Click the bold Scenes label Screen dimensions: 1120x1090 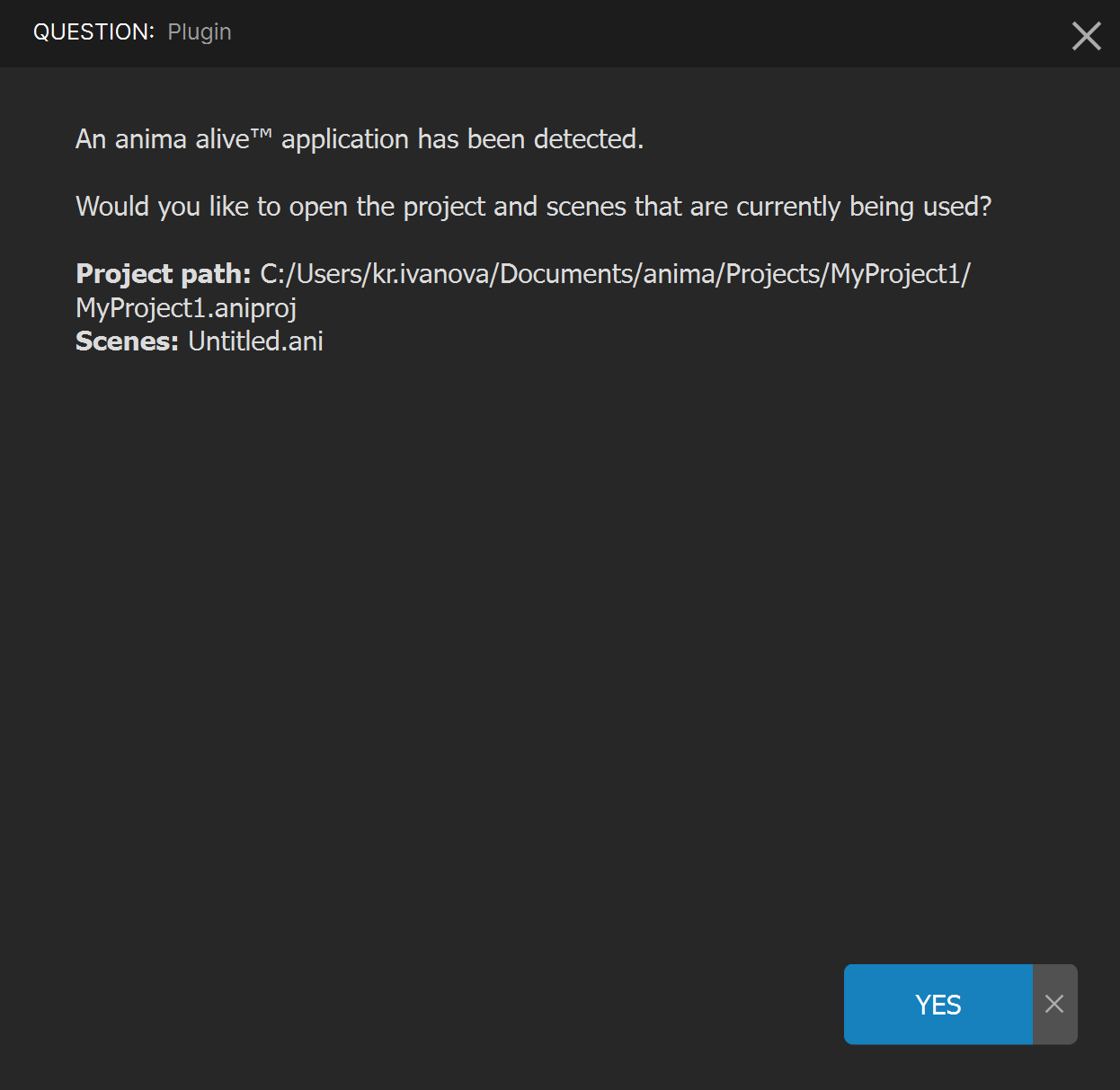(x=127, y=341)
